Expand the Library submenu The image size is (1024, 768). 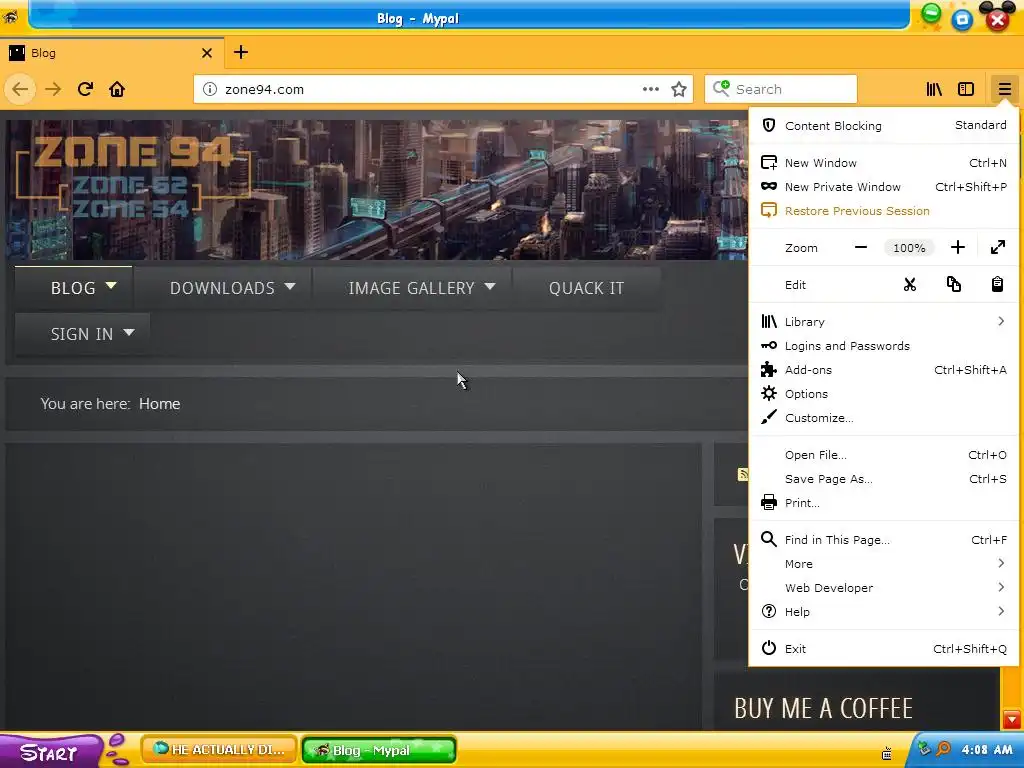884,321
